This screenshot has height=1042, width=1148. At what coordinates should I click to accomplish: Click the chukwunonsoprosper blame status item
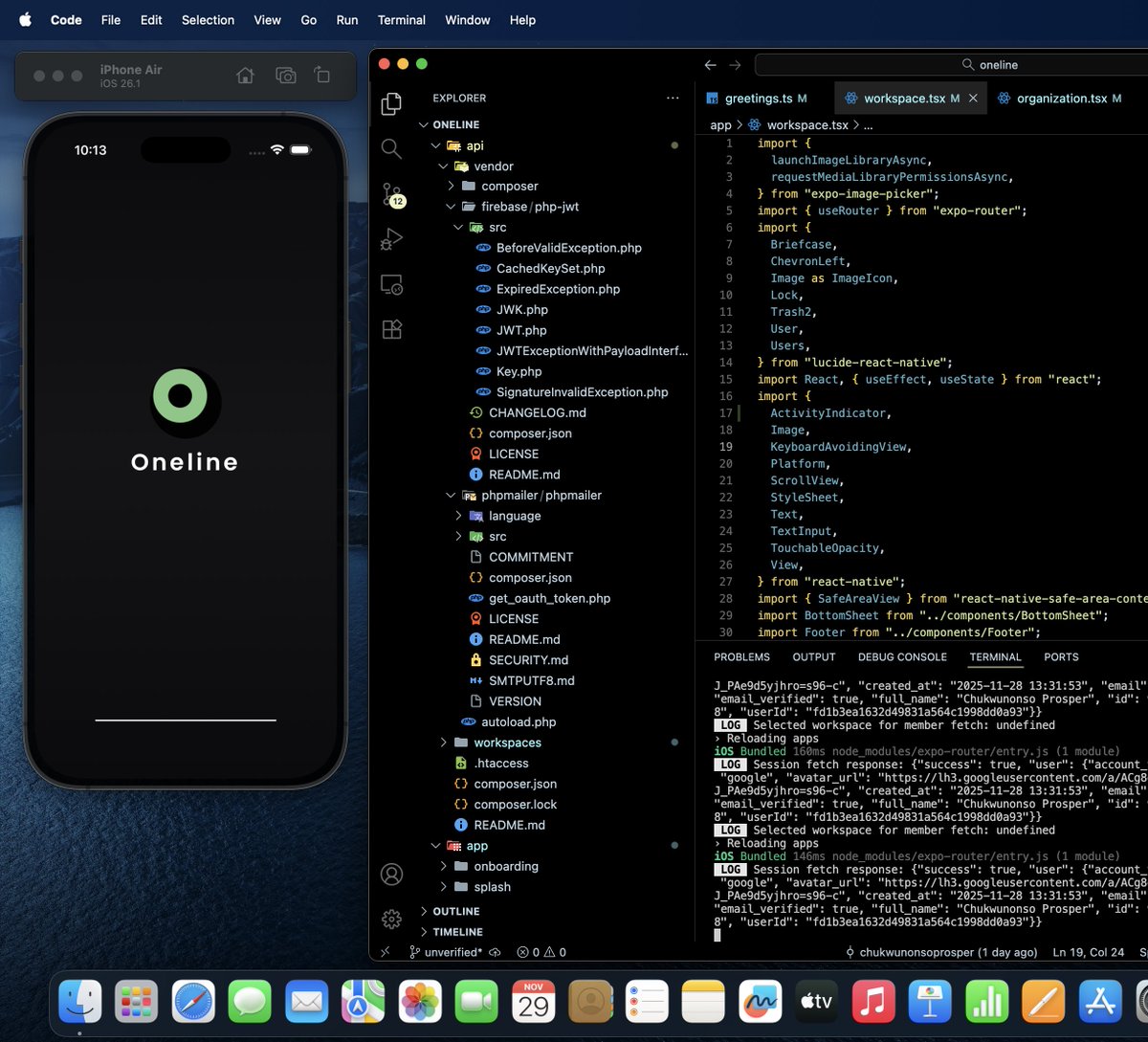coord(940,952)
